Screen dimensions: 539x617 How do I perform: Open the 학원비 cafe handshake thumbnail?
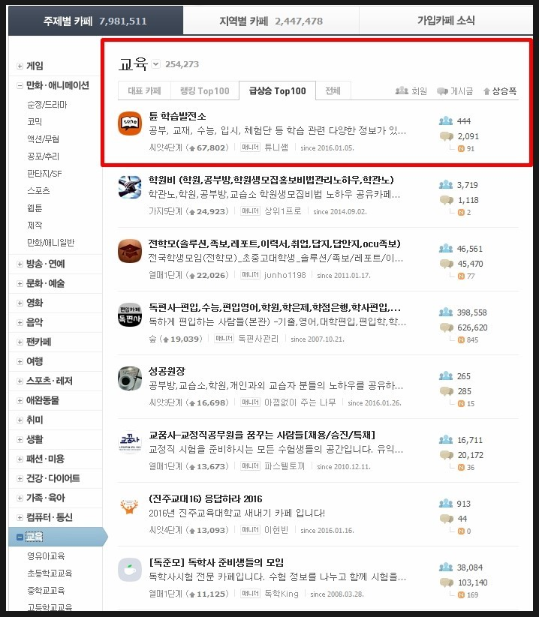[x=130, y=187]
